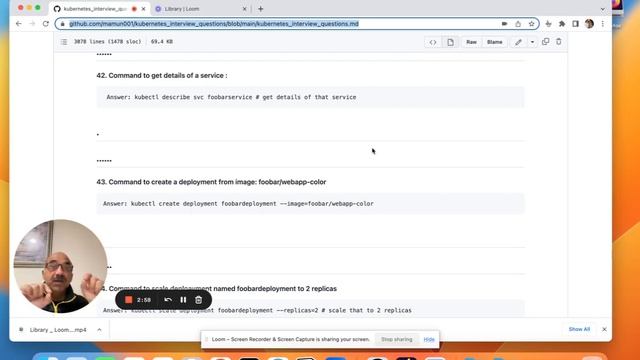
Task: Select the kubernetes_interview GitHub tab
Action: coord(98,9)
